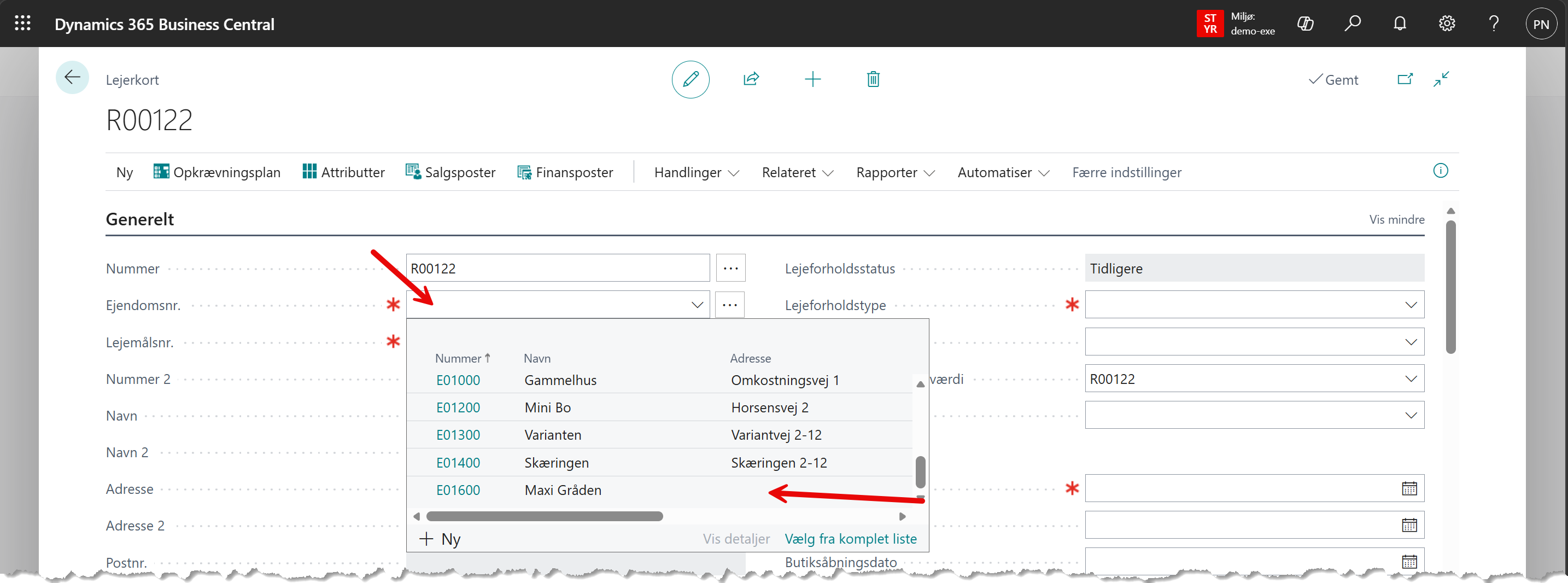Click the pencil edit icon
Image resolution: width=1568 pixels, height=583 pixels.
(689, 79)
